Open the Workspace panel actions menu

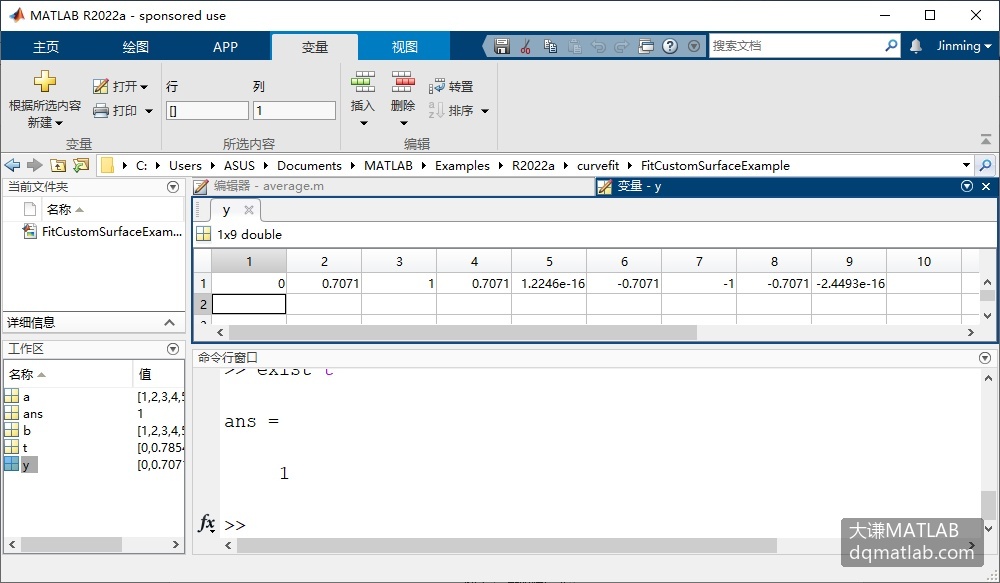[x=173, y=349]
